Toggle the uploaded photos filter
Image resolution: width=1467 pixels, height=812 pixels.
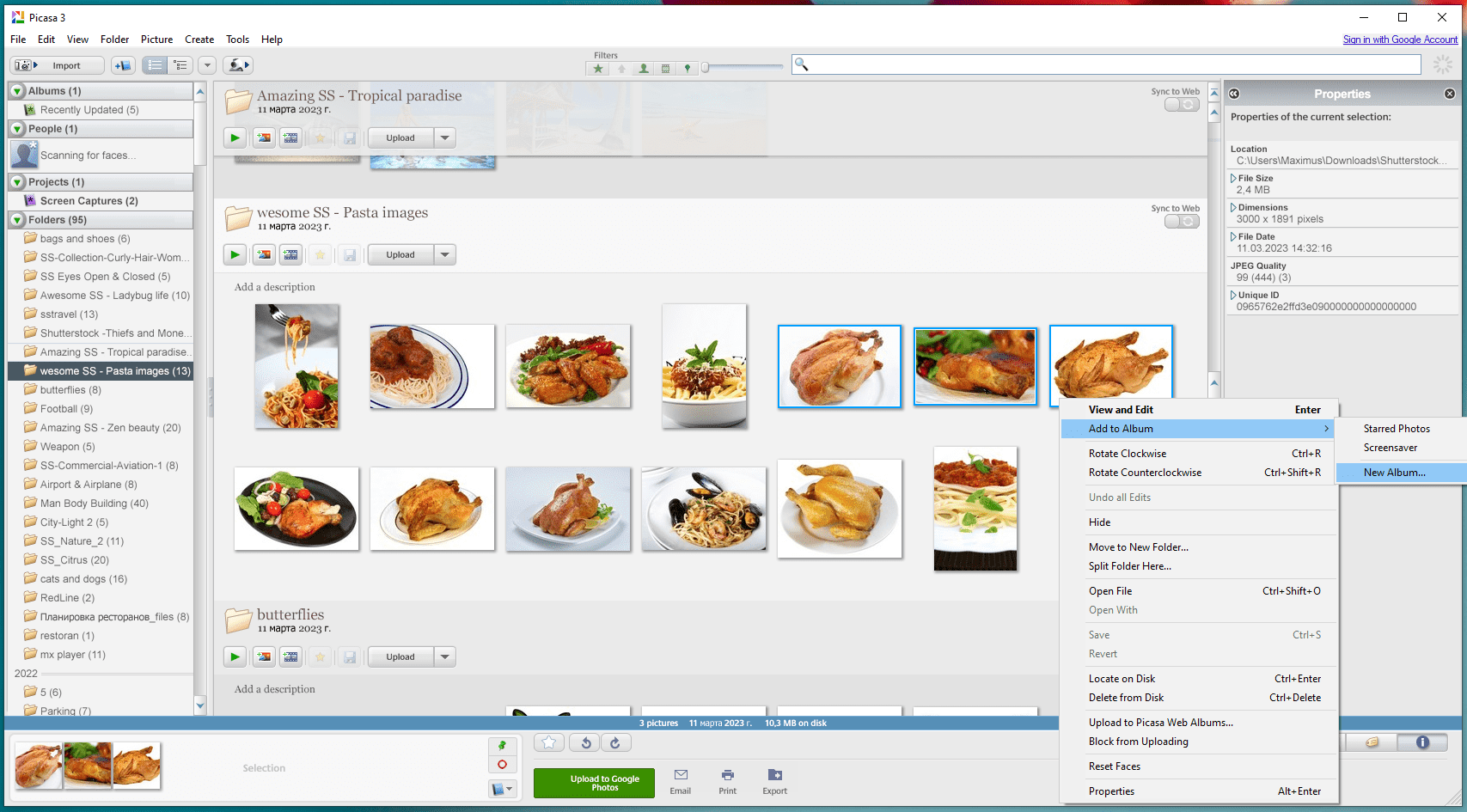[x=621, y=69]
